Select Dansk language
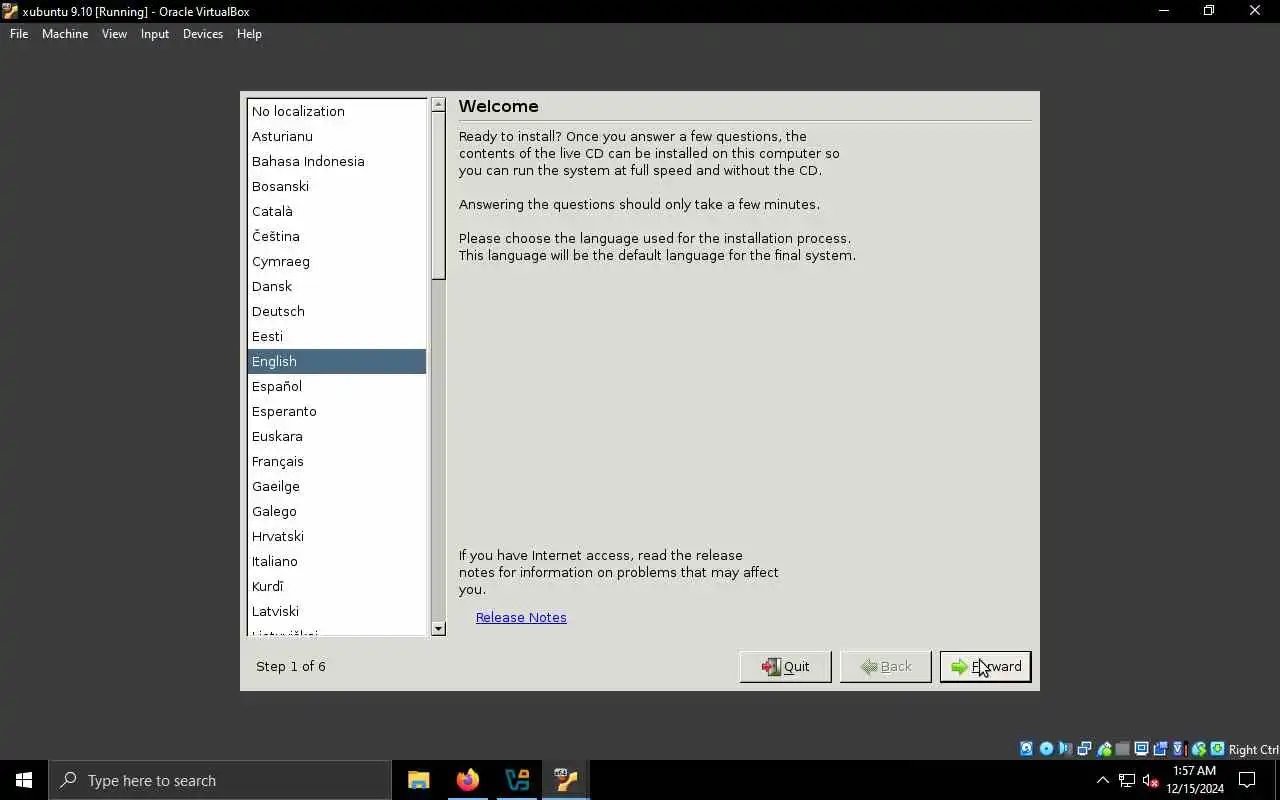Screen dimensions: 1280x800 pyautogui.click(x=337, y=286)
